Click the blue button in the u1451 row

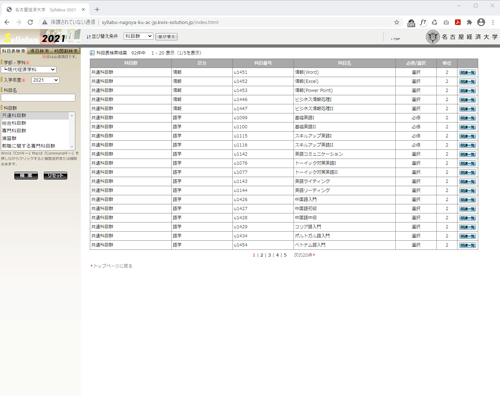tap(467, 72)
